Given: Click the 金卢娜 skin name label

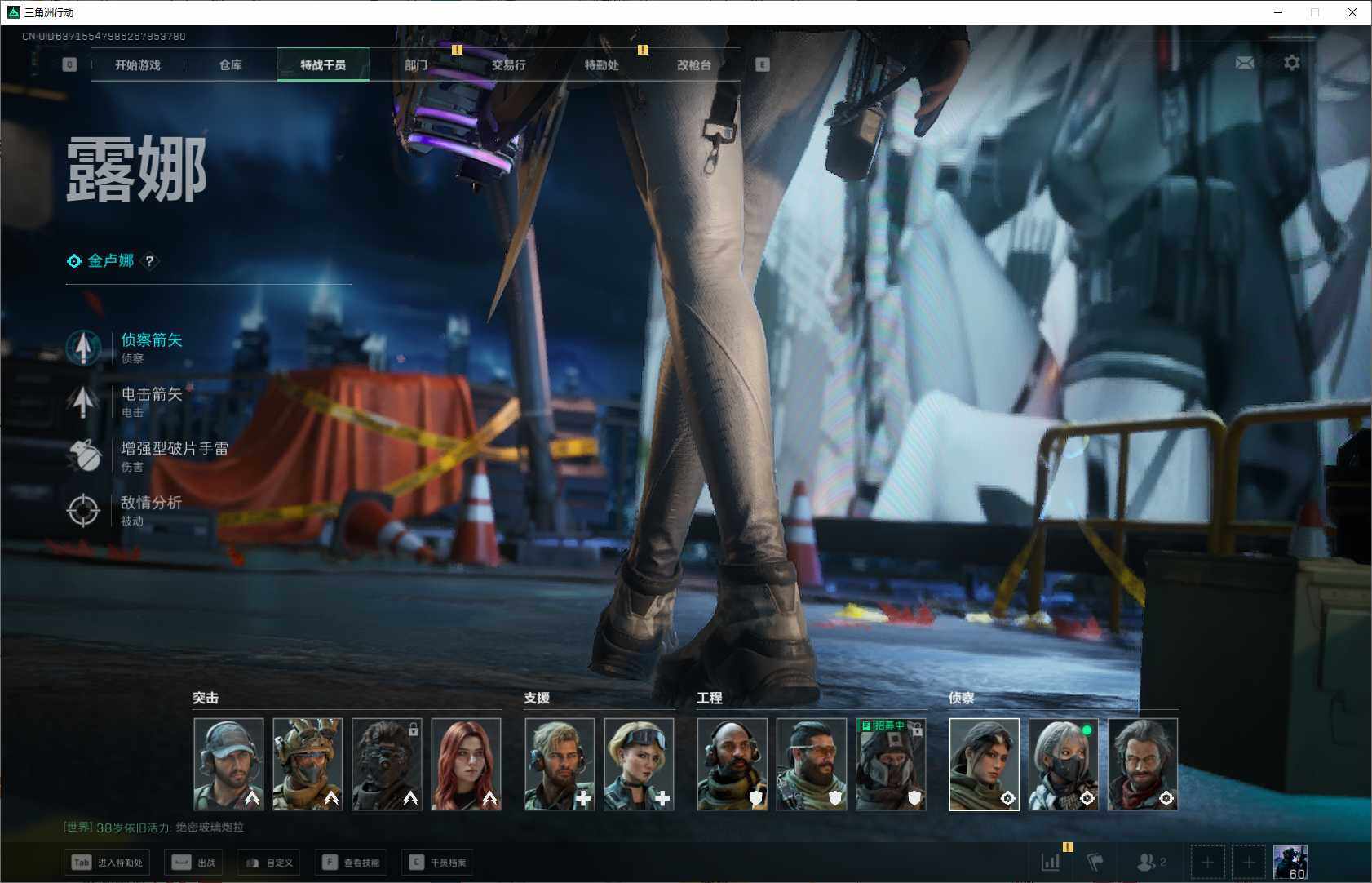Looking at the screenshot, I should [111, 261].
